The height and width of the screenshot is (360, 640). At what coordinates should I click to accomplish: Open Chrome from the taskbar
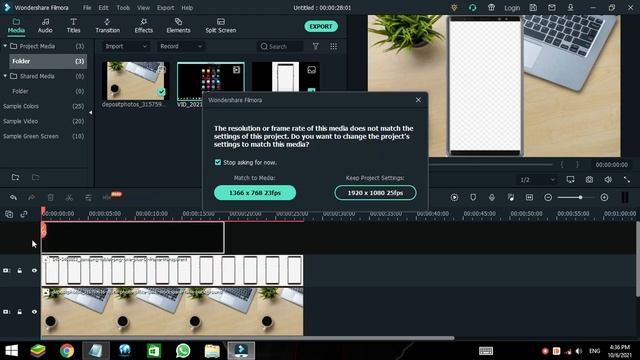click(67, 351)
